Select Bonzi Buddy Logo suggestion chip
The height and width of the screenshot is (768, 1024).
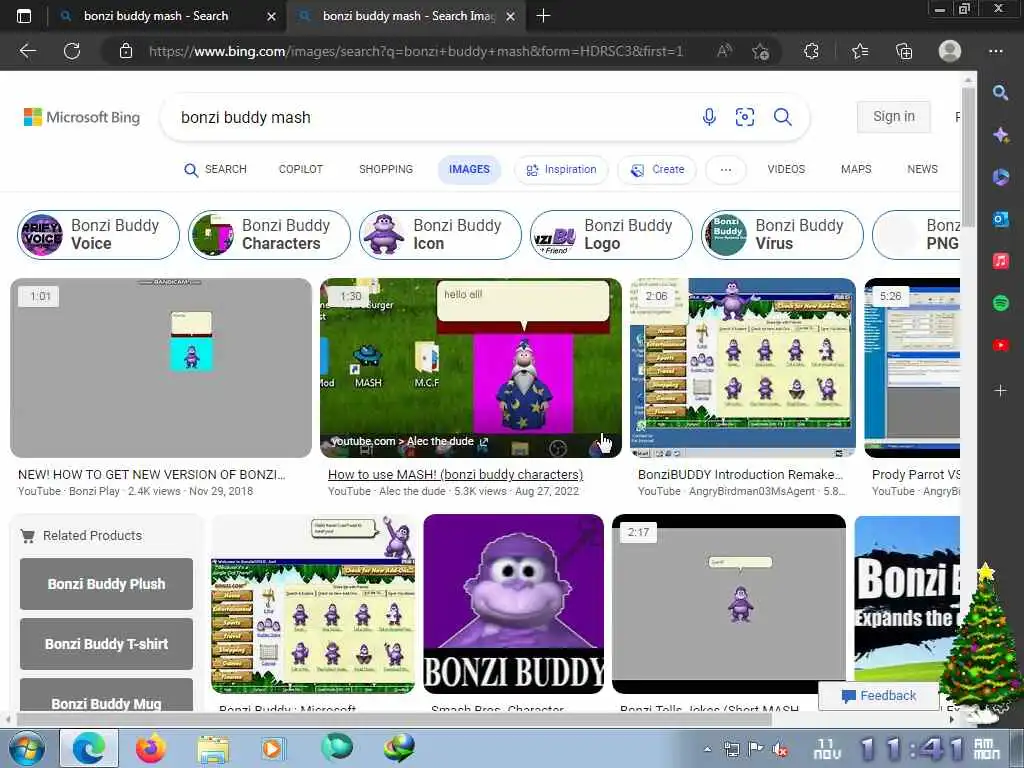pyautogui.click(x=611, y=234)
